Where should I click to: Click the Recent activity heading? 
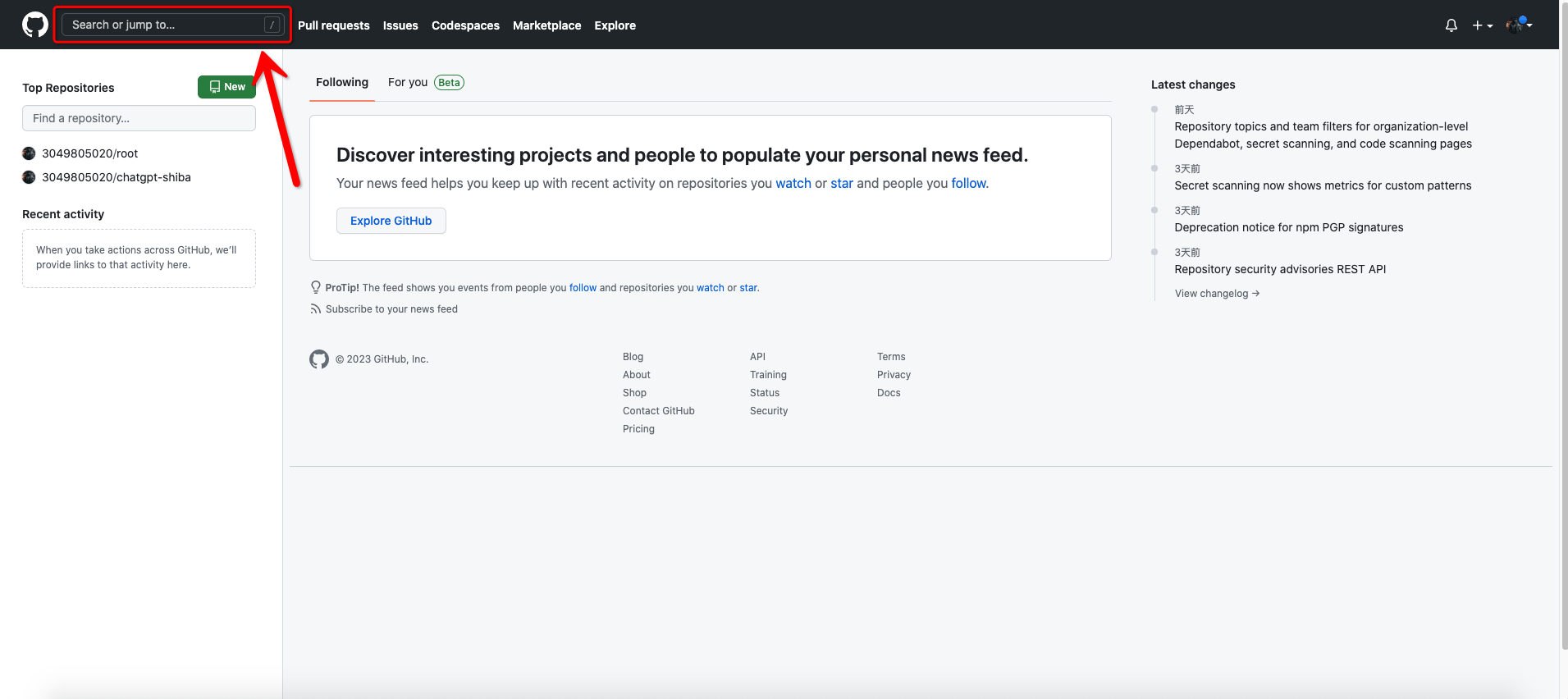63,214
